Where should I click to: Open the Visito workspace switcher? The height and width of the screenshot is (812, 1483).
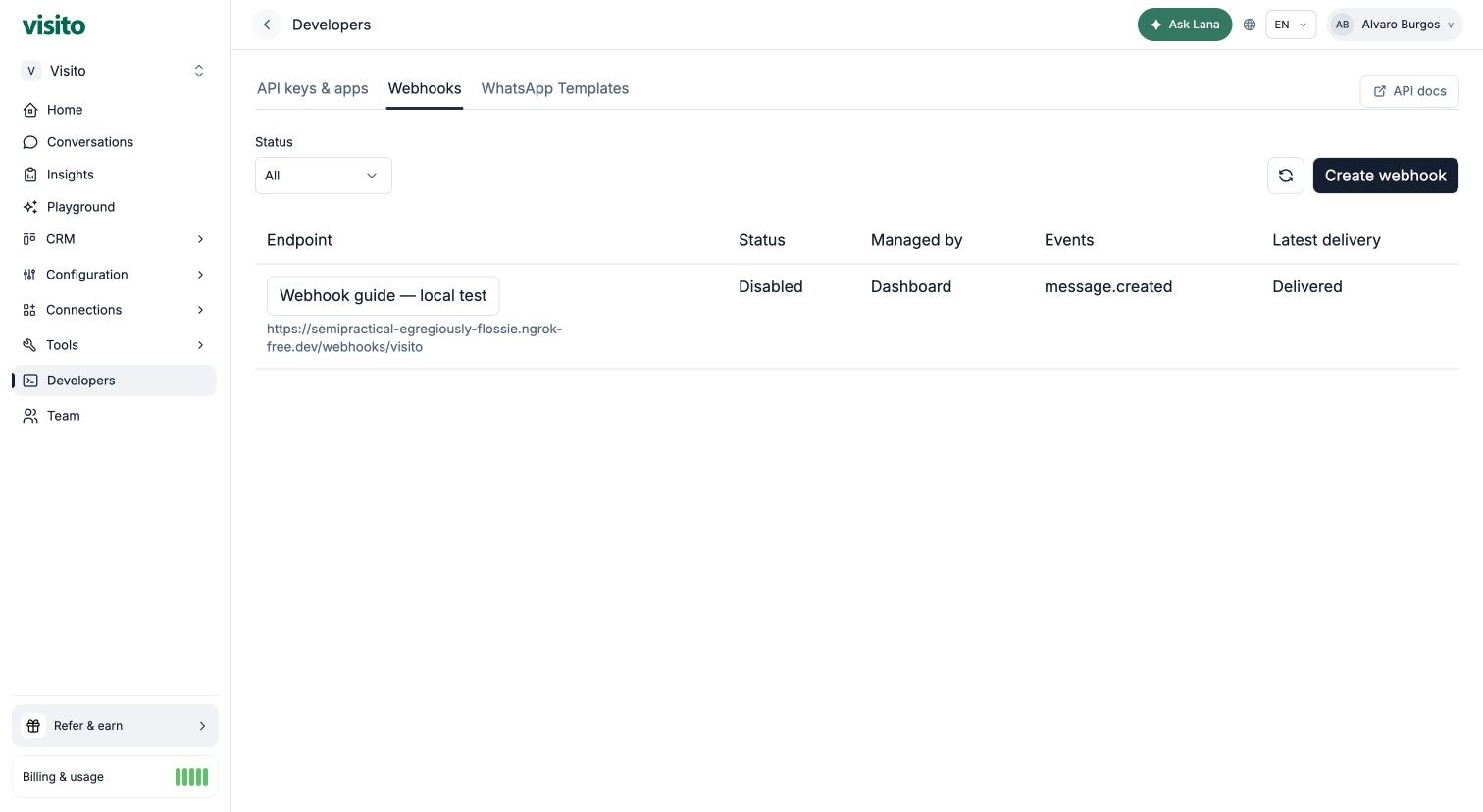[115, 71]
